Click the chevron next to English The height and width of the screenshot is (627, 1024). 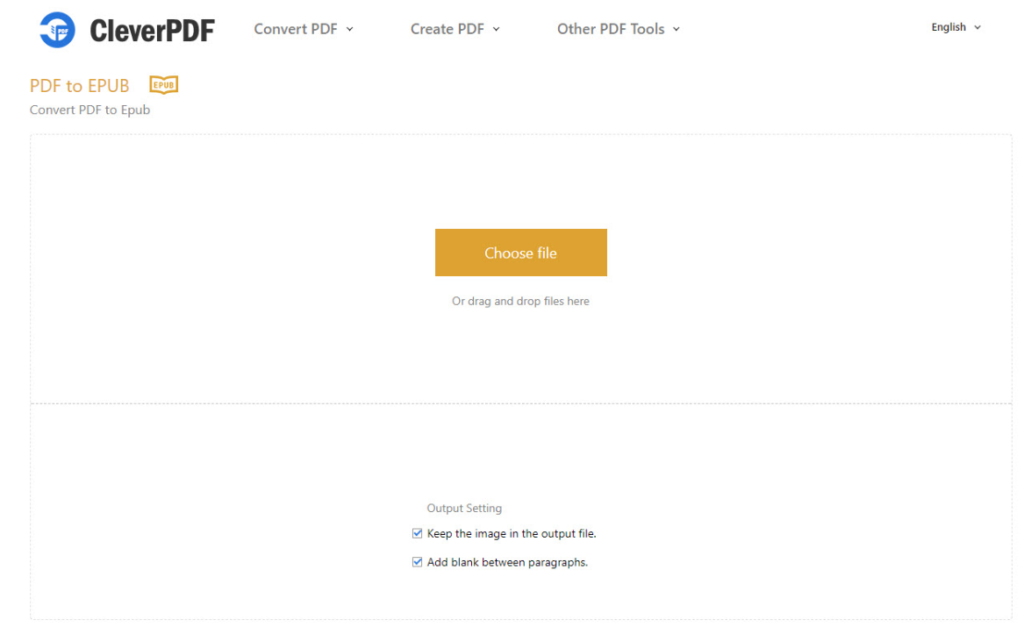[x=977, y=27]
